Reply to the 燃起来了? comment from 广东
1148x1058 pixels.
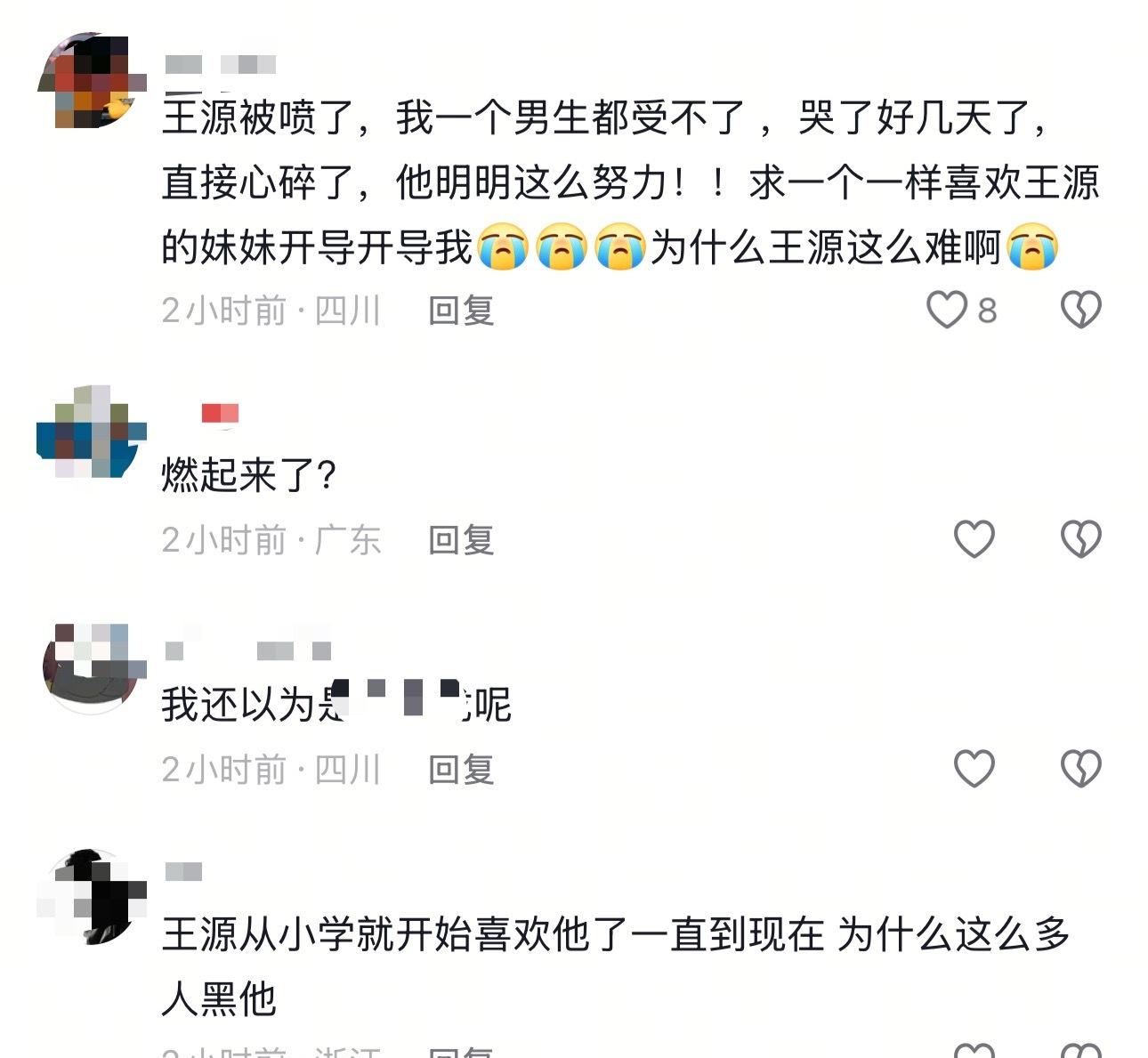point(461,540)
